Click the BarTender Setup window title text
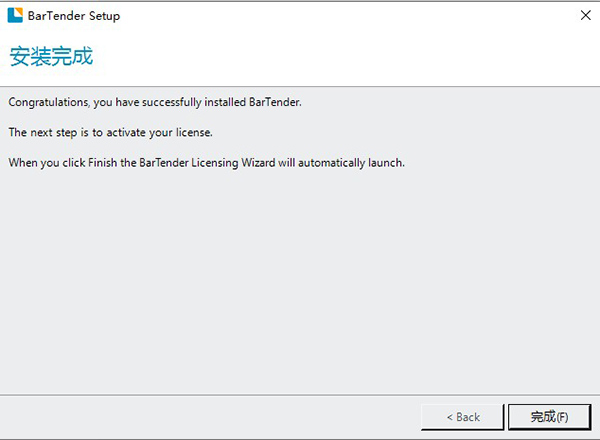 pos(77,16)
